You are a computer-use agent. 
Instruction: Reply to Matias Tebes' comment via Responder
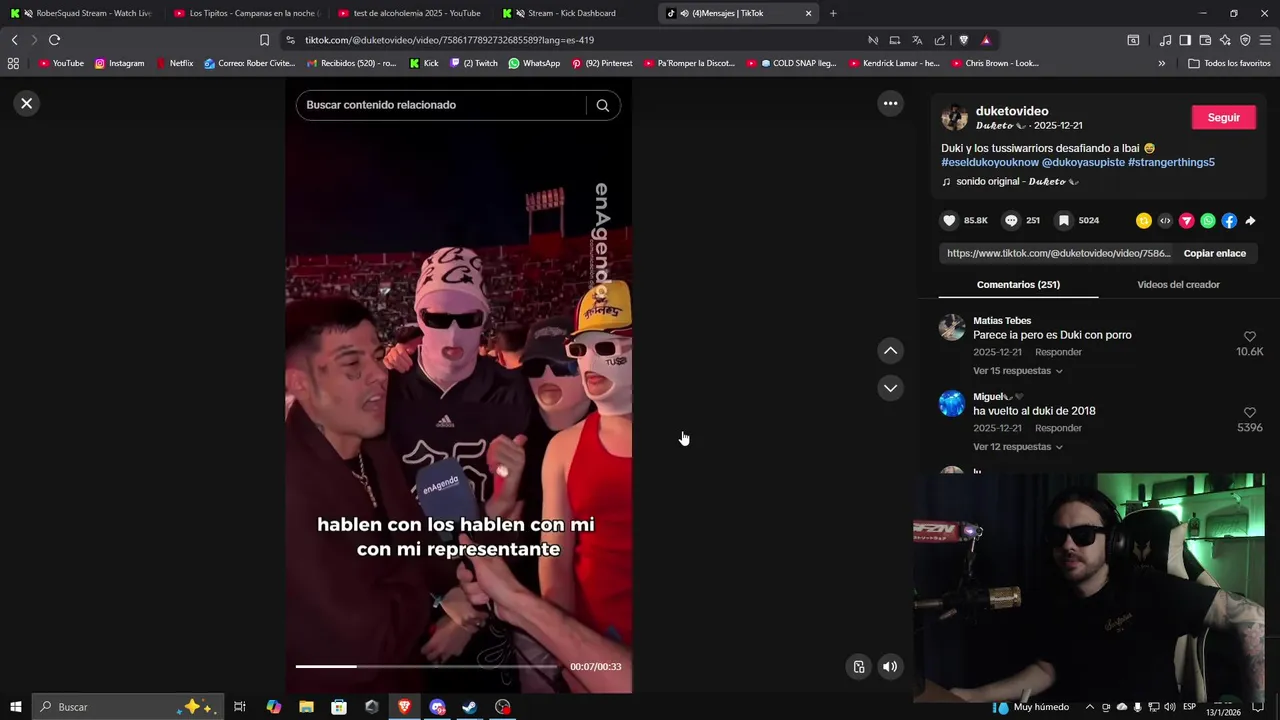1058,352
